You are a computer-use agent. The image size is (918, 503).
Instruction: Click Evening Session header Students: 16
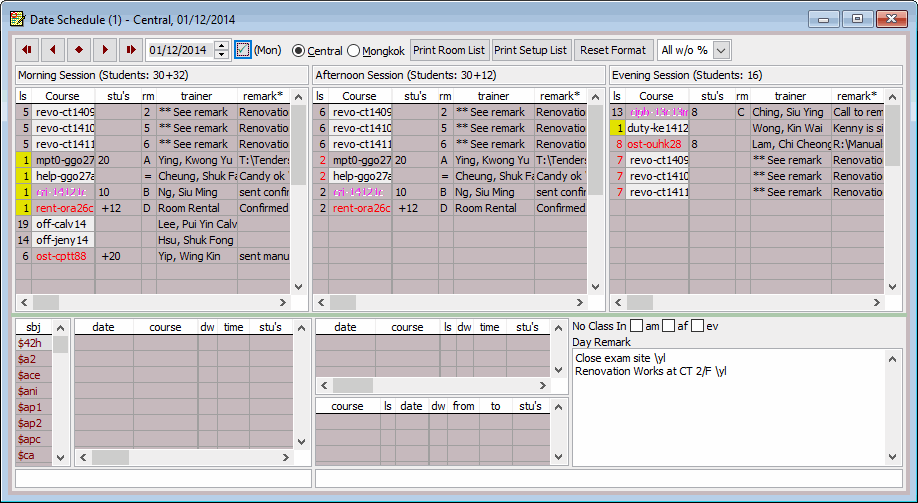(756, 75)
